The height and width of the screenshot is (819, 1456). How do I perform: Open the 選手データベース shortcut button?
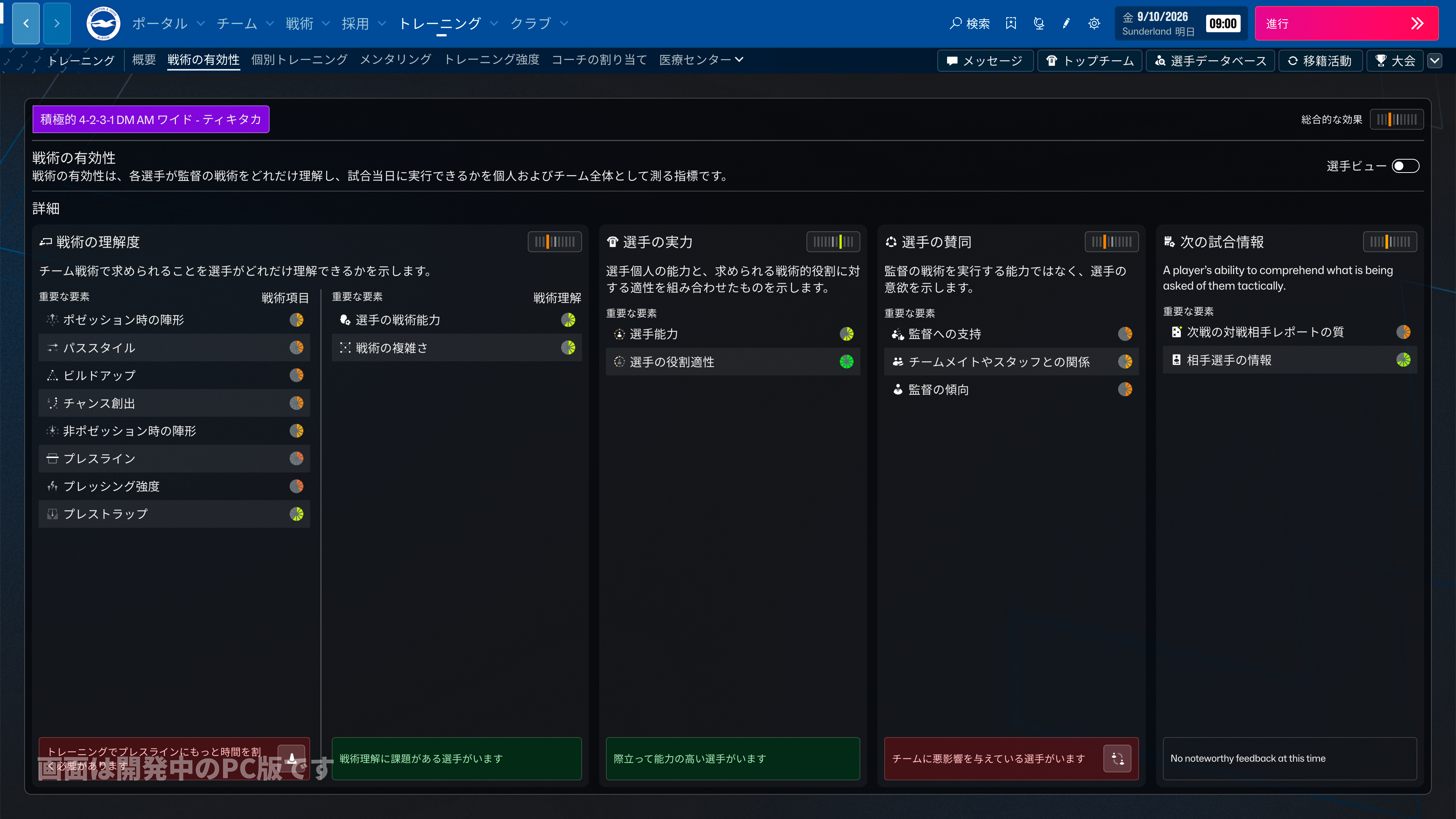point(1210,61)
